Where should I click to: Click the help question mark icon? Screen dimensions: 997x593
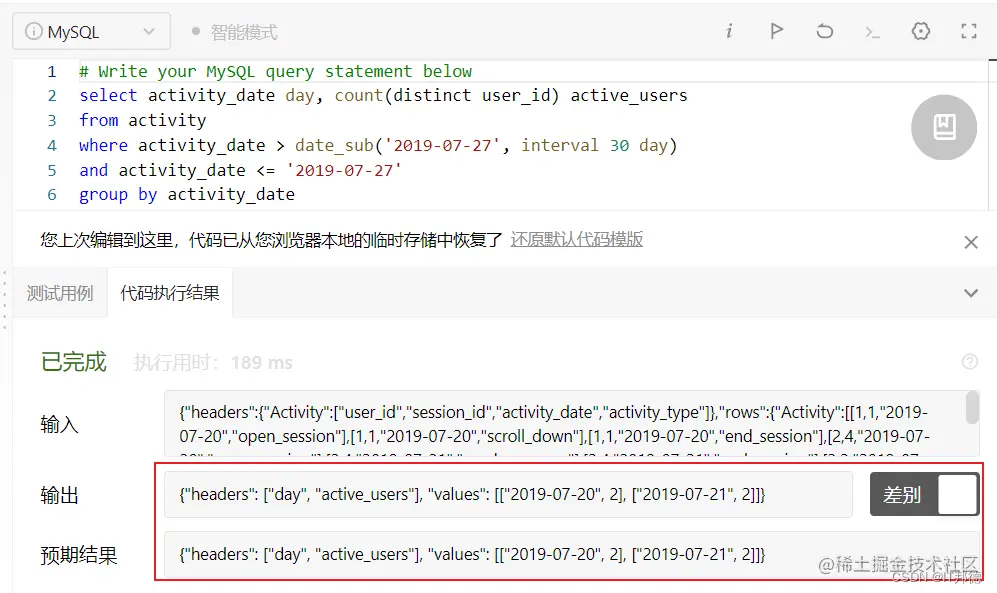[x=970, y=362]
